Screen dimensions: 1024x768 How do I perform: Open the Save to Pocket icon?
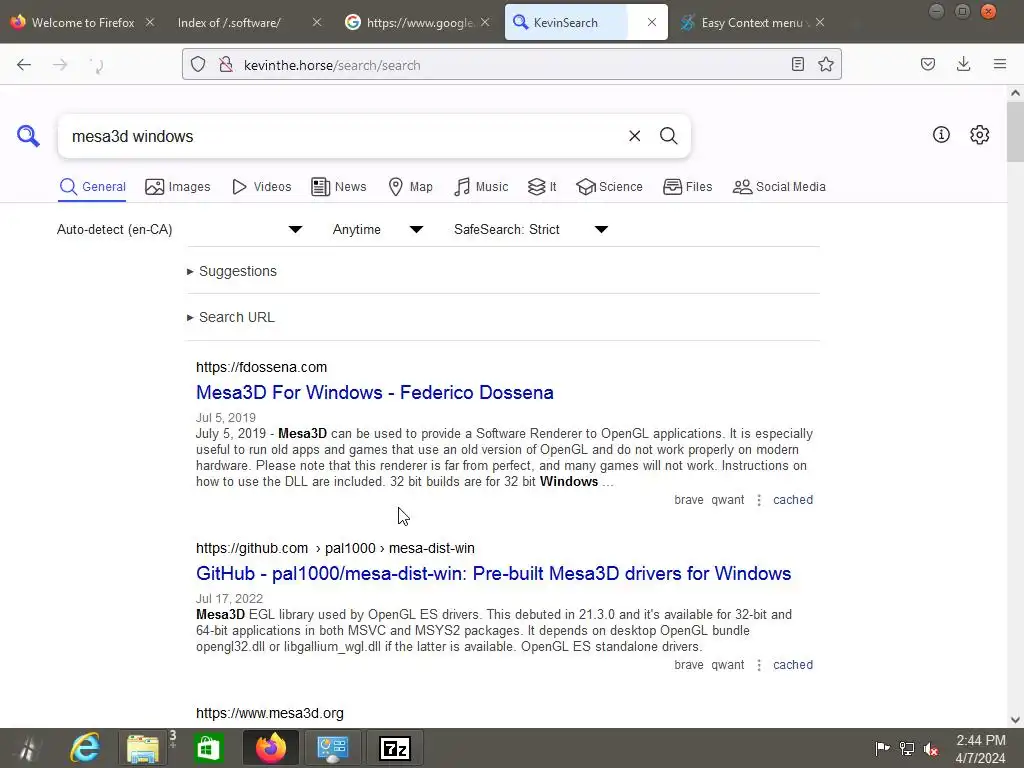(x=927, y=64)
